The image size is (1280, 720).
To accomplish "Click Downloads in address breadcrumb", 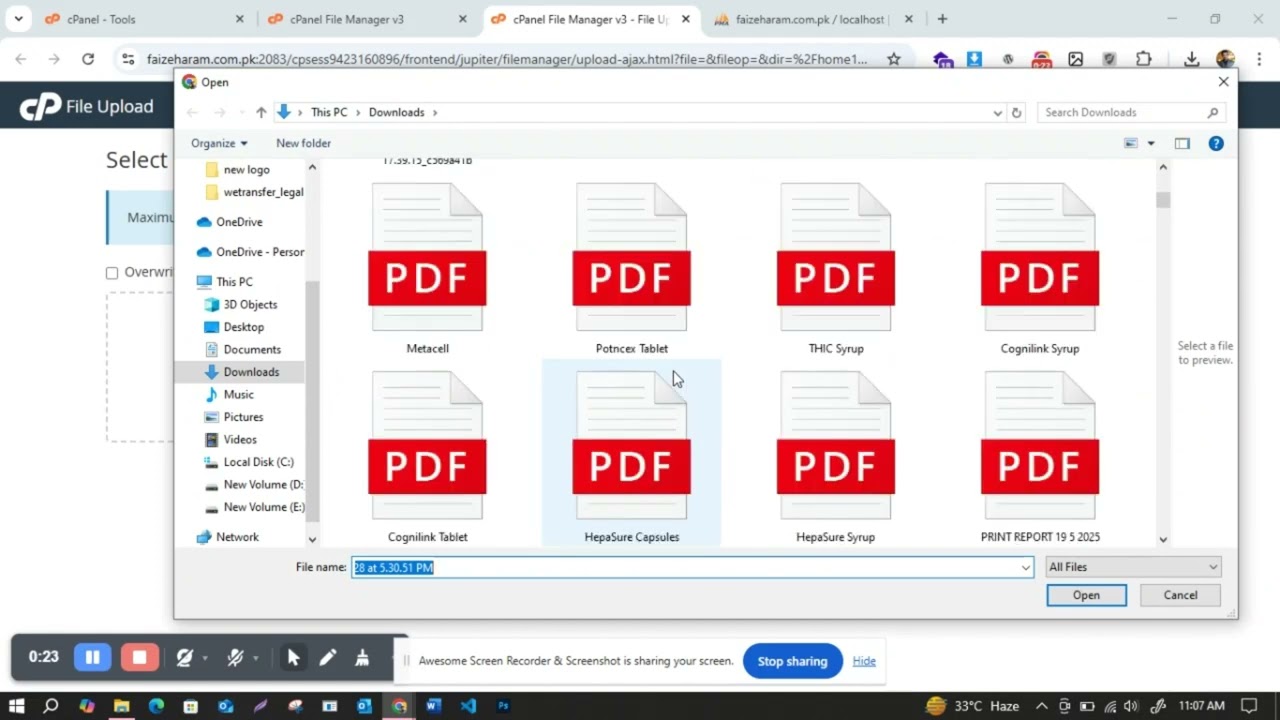I will (x=396, y=112).
